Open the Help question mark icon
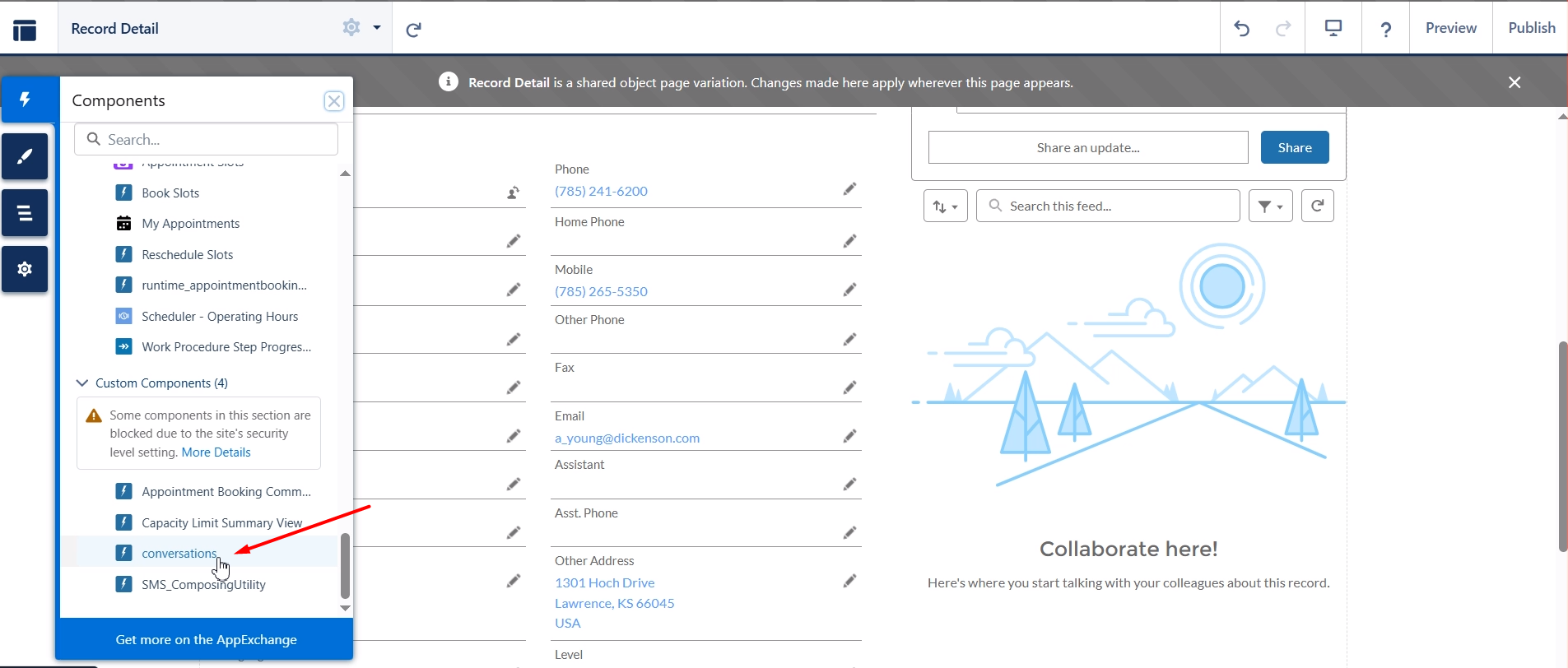The width and height of the screenshot is (1568, 668). pos(1386,30)
